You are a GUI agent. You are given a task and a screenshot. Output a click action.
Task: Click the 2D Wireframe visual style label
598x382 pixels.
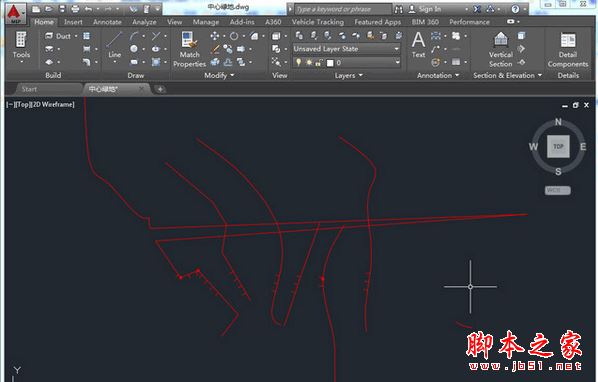[54, 104]
